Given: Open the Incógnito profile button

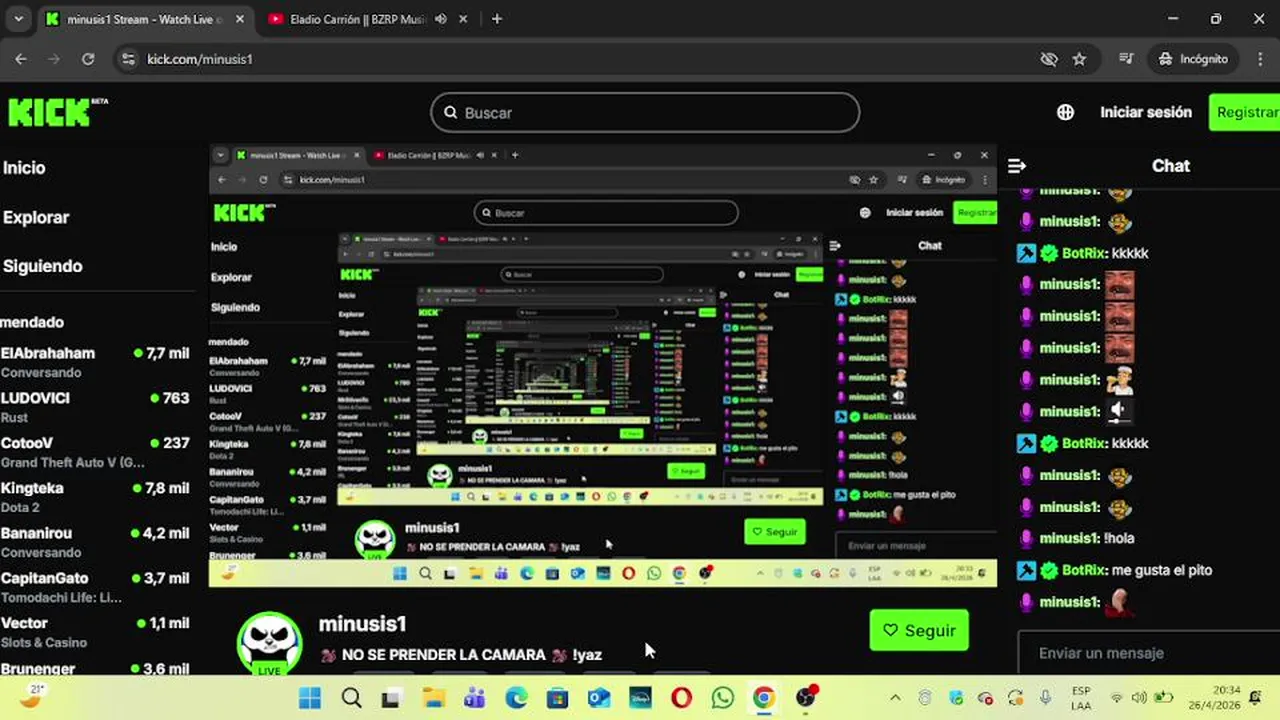Looking at the screenshot, I should pyautogui.click(x=1193, y=59).
